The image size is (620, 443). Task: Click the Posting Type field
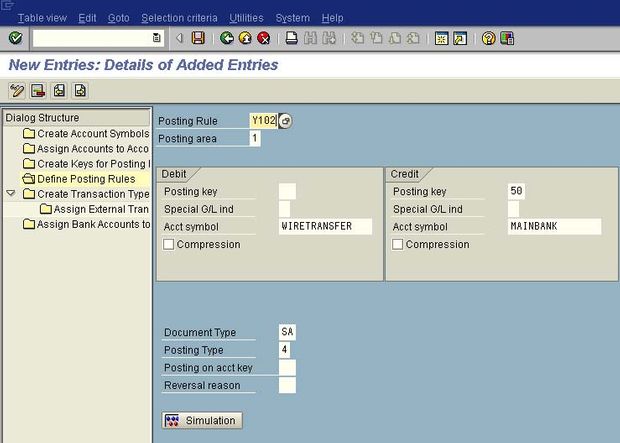(x=284, y=350)
